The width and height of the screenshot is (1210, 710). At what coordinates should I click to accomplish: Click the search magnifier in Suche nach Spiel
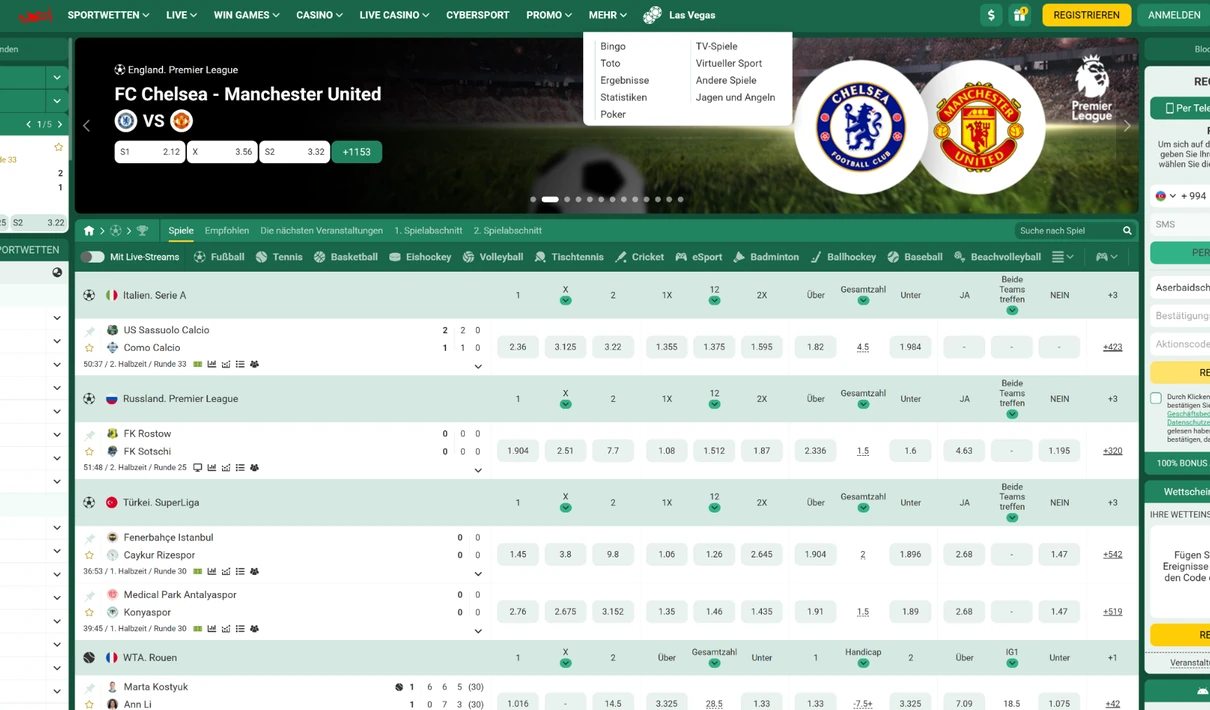coord(1127,231)
